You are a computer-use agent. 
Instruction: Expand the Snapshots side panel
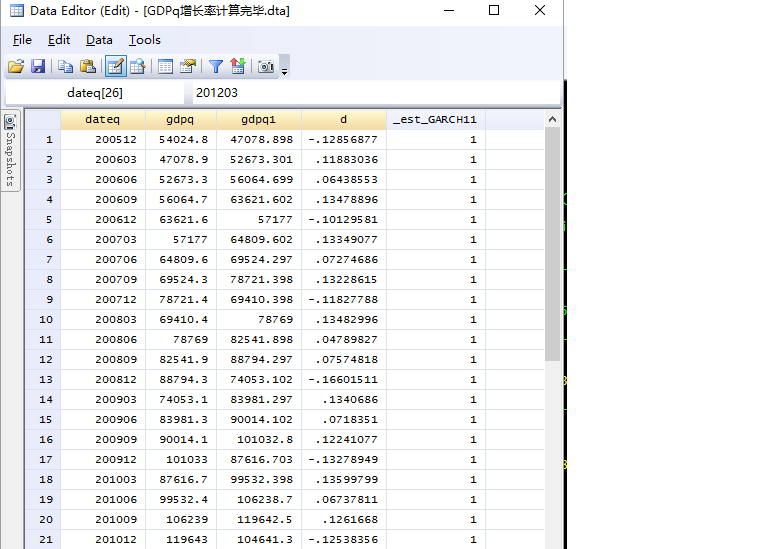[x=10, y=150]
